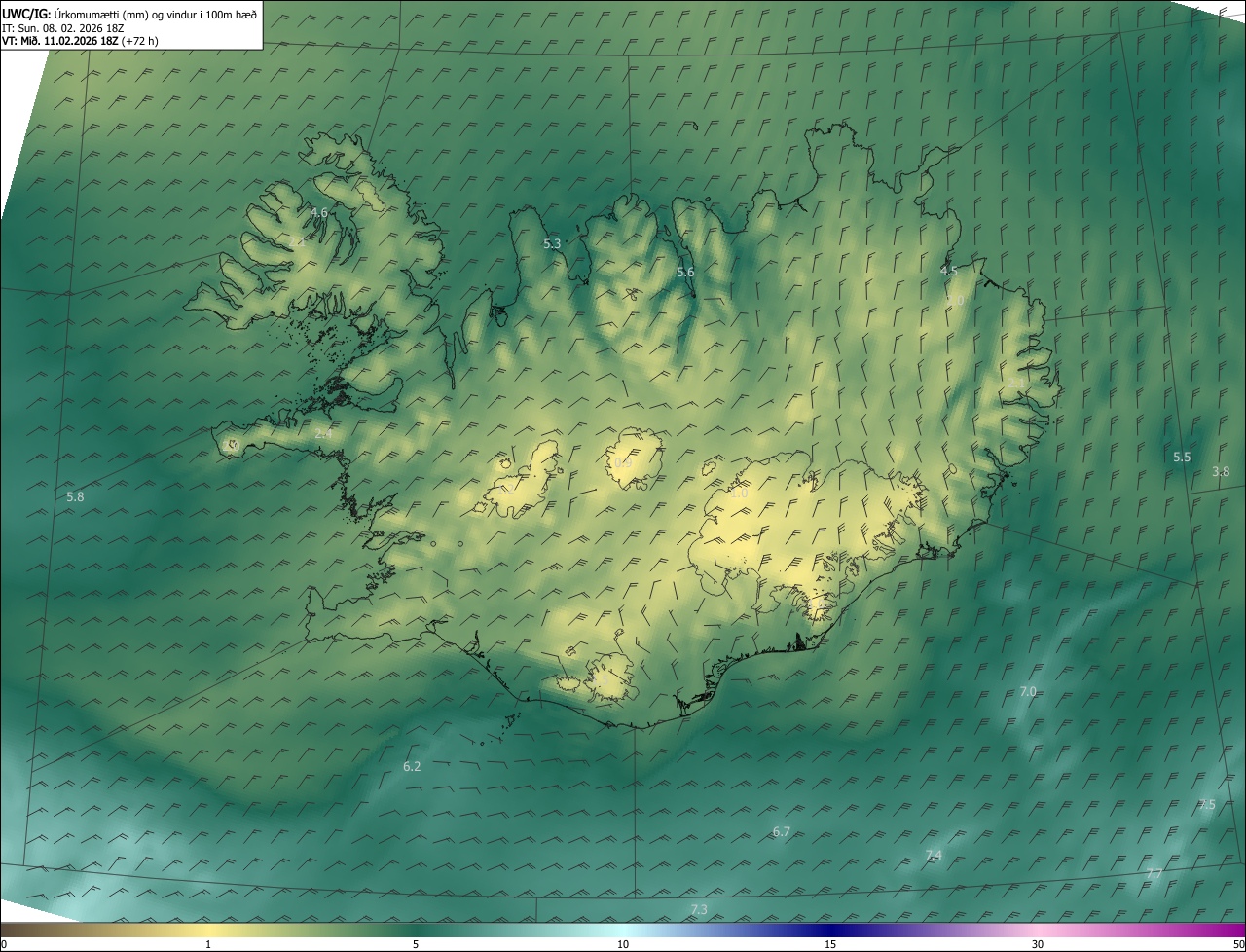This screenshot has height=952, width=1246.
Task: Click the '50' tick on the color scale
Action: tap(1238, 944)
